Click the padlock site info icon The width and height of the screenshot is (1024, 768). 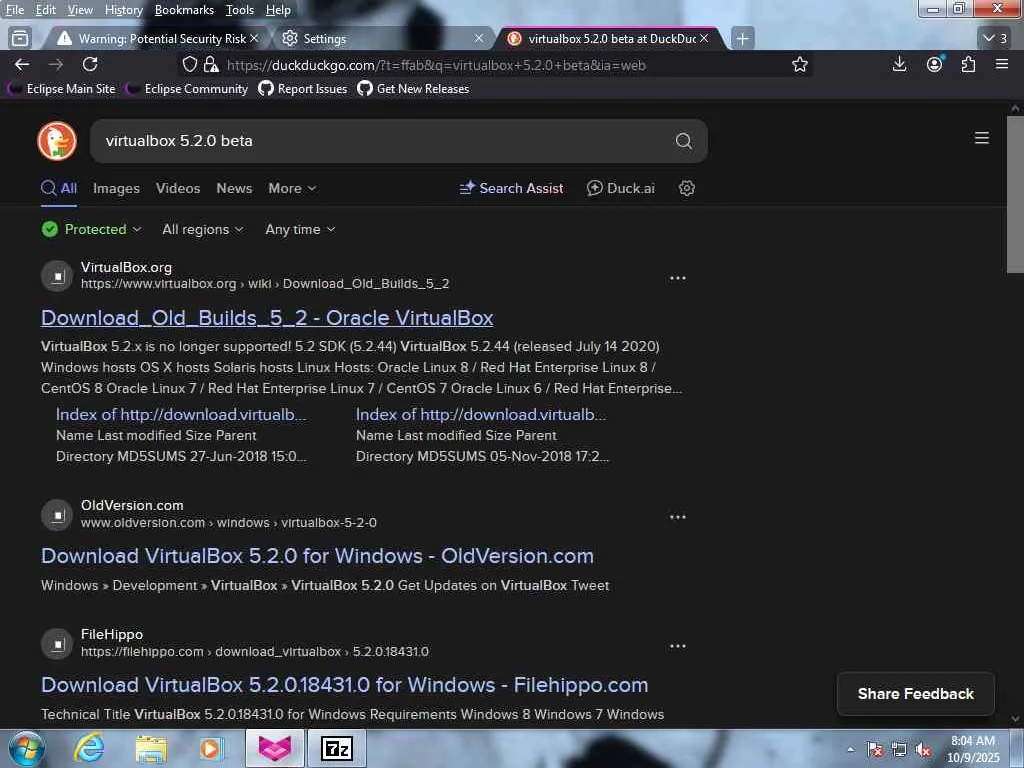[211, 65]
